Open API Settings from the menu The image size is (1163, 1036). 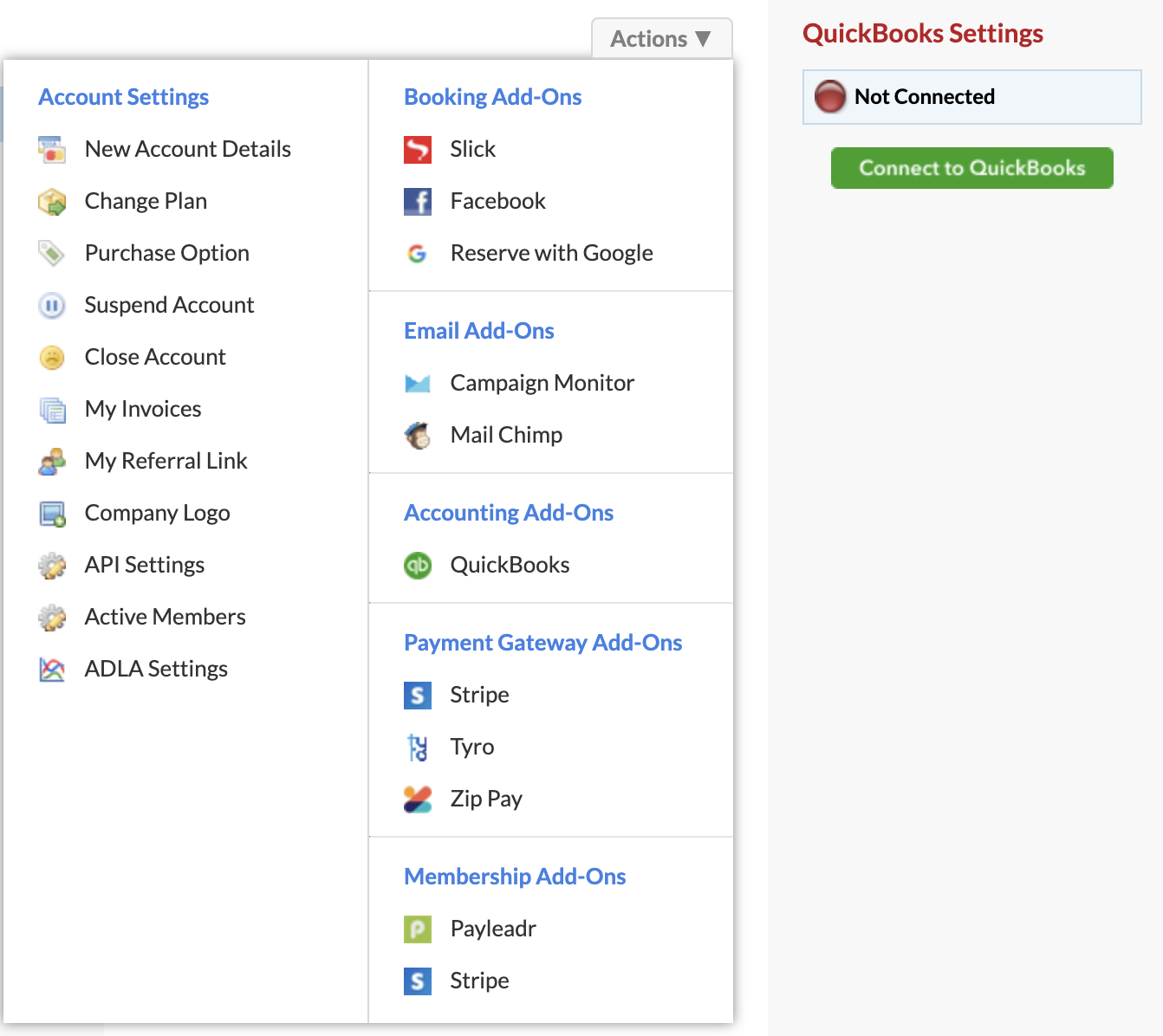pyautogui.click(x=145, y=565)
